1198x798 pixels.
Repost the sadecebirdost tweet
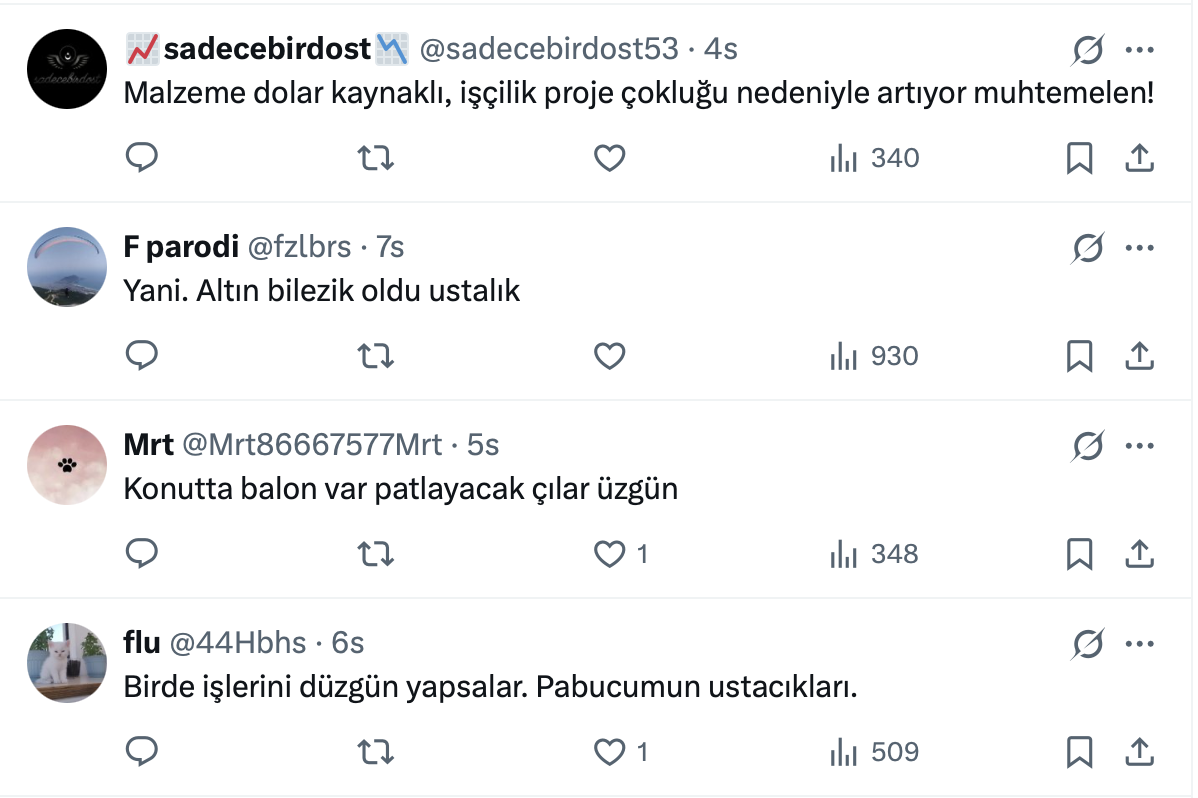[x=375, y=158]
